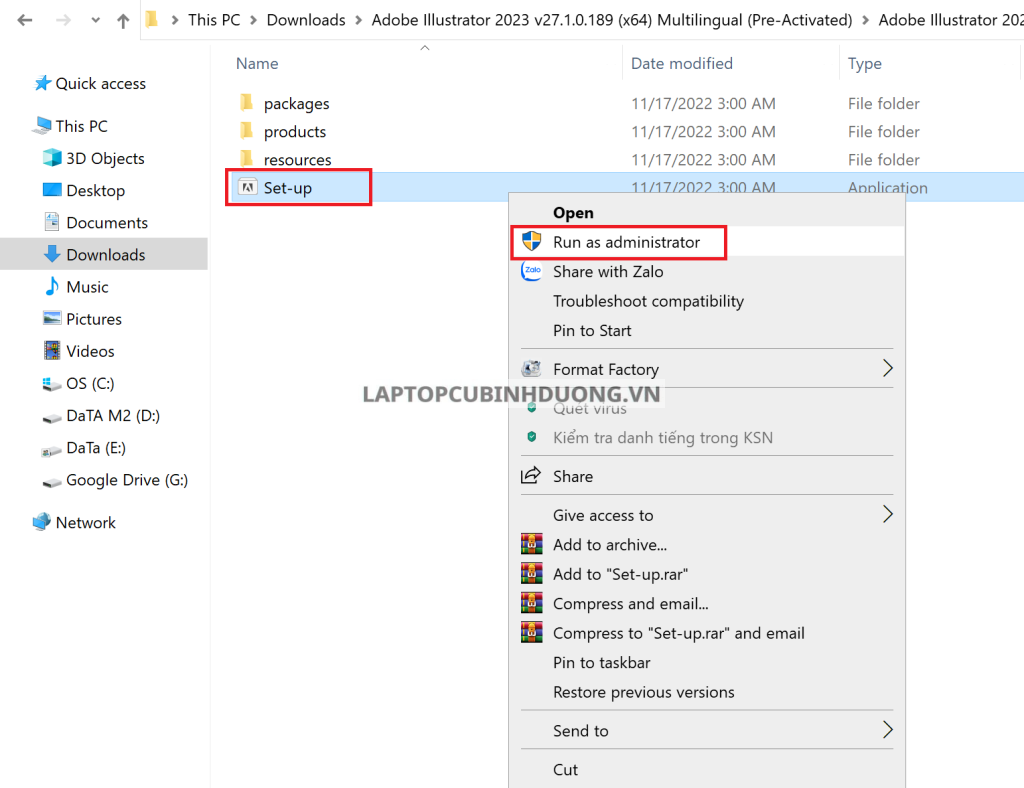Click the Set-up file name
The height and width of the screenshot is (788, 1024).
[288, 188]
